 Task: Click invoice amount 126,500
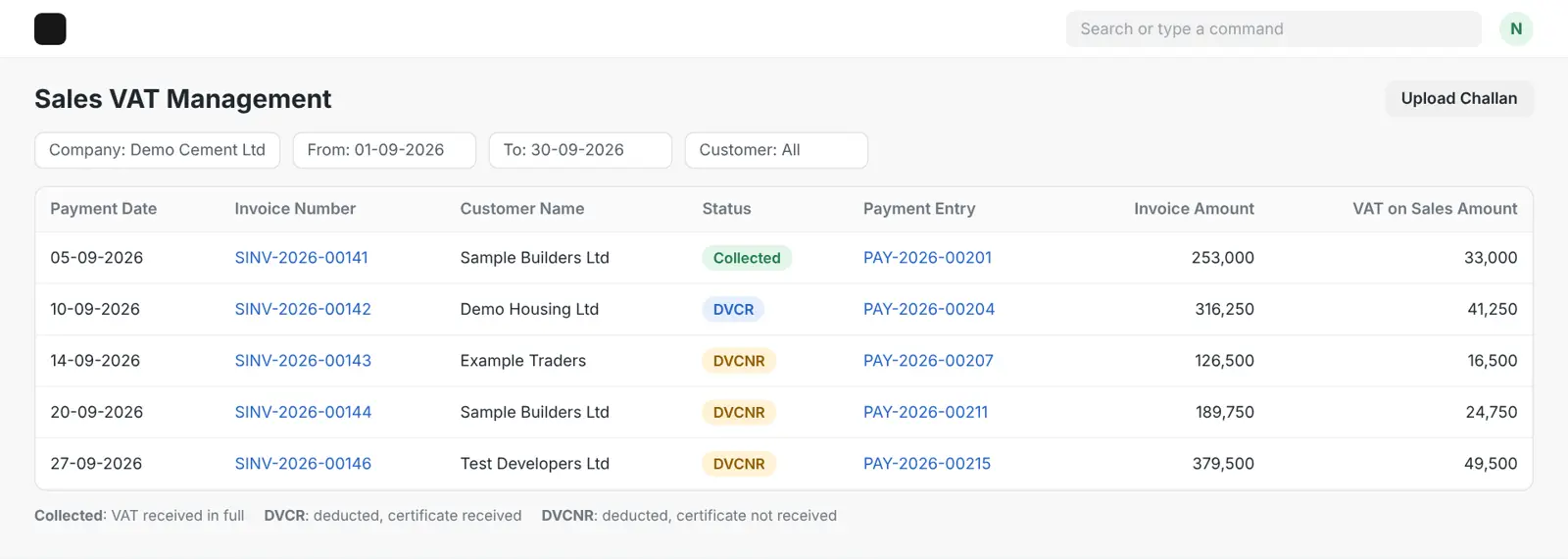[x=1225, y=361]
